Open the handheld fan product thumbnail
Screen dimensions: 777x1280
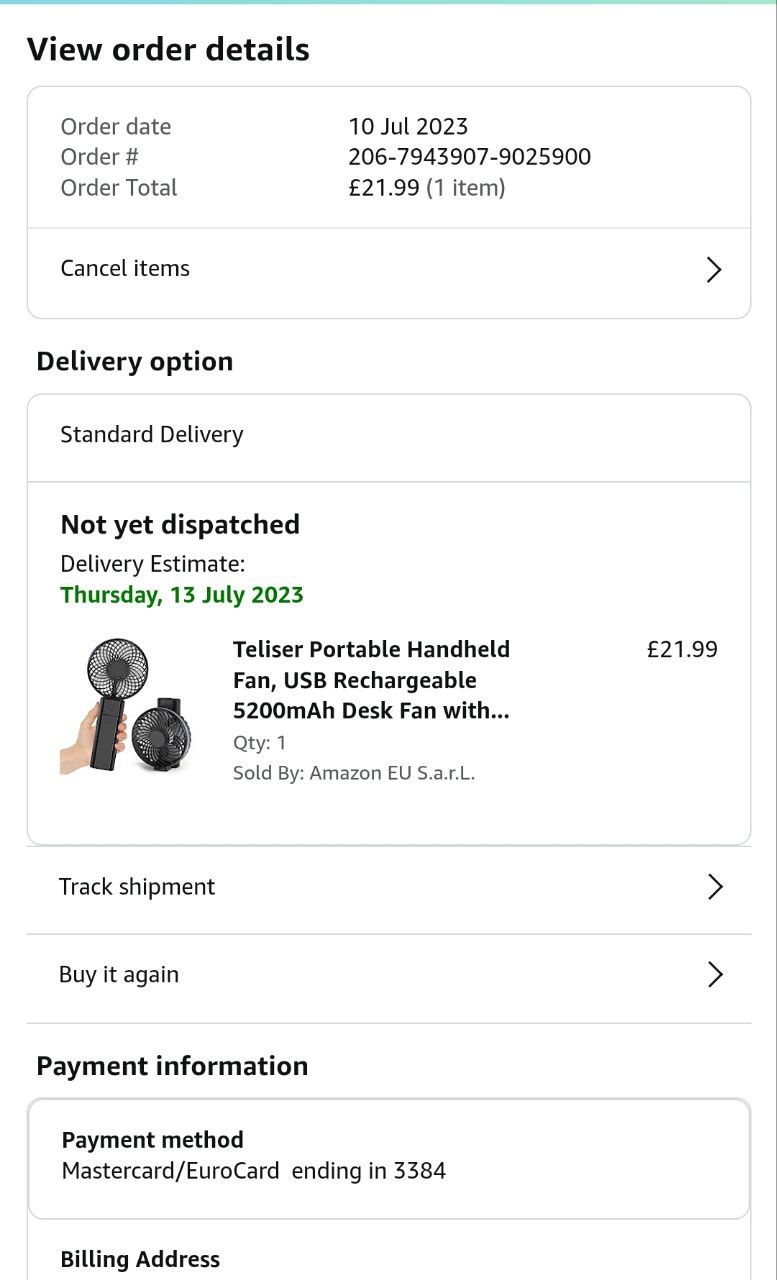(126, 706)
